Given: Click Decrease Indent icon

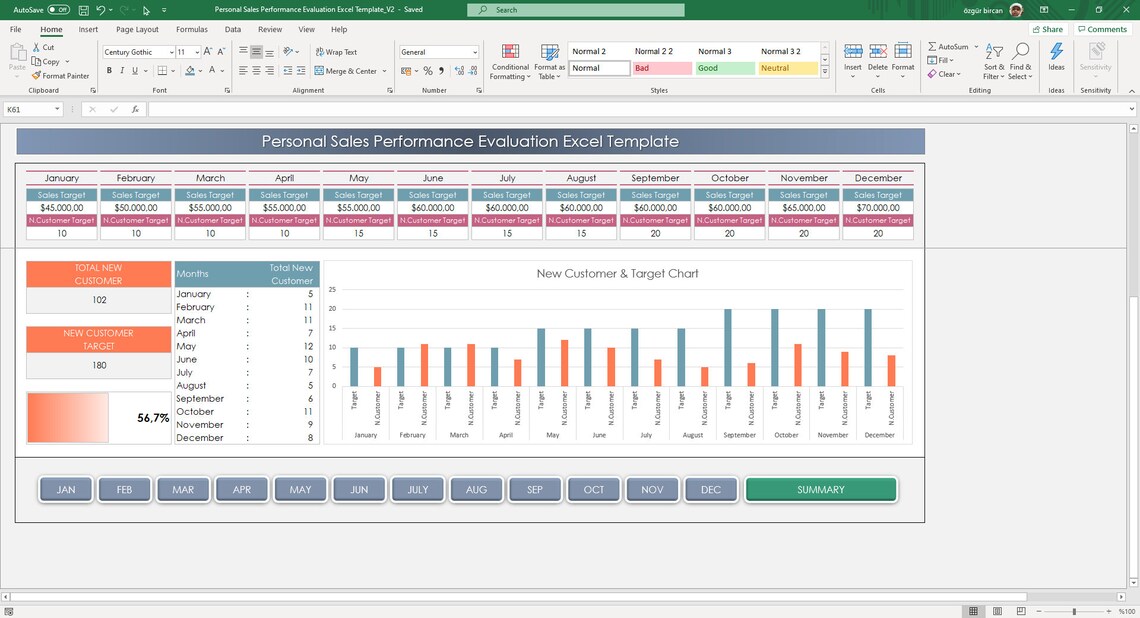Looking at the screenshot, I should [x=288, y=71].
